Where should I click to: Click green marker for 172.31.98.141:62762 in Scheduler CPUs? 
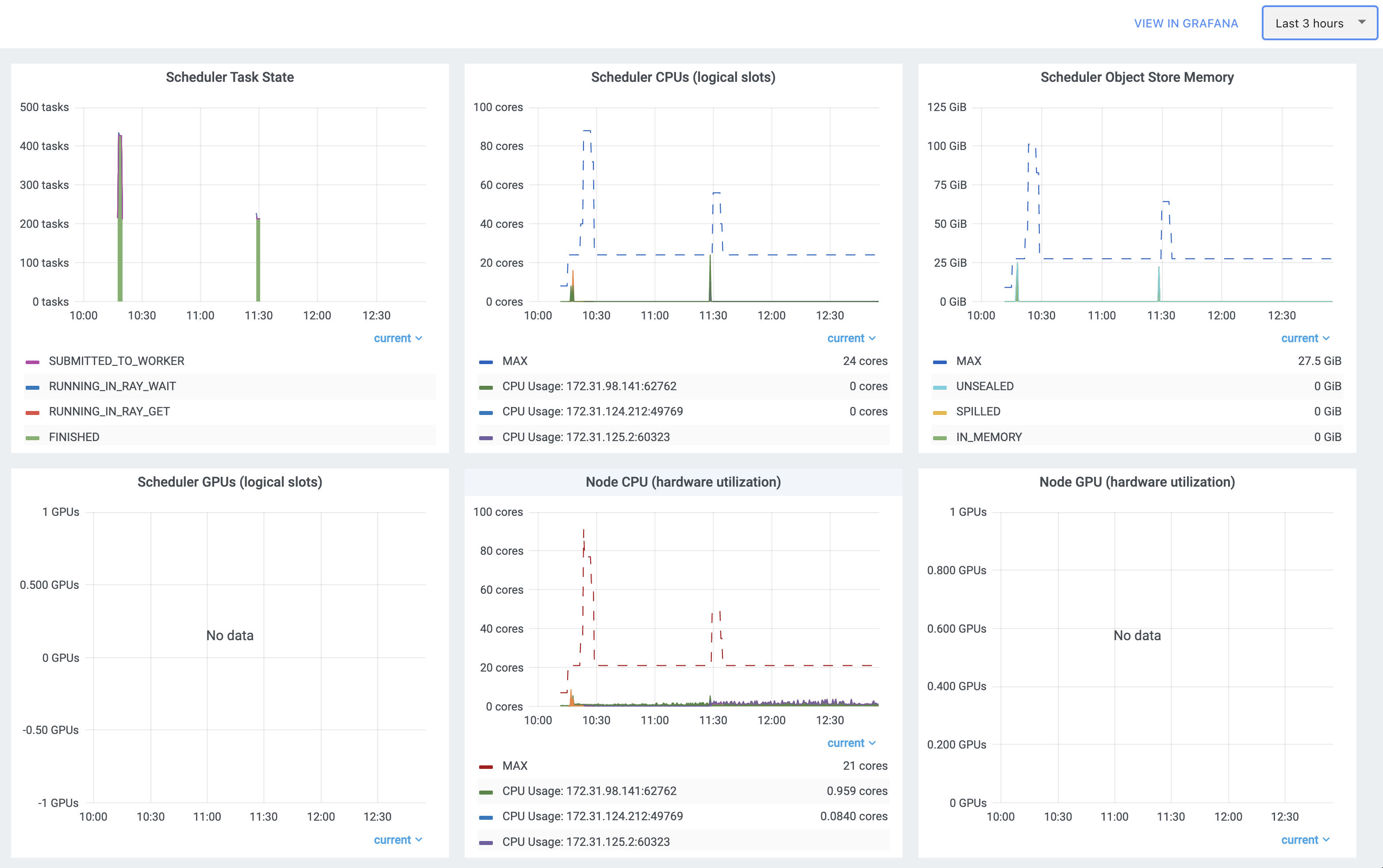[486, 388]
